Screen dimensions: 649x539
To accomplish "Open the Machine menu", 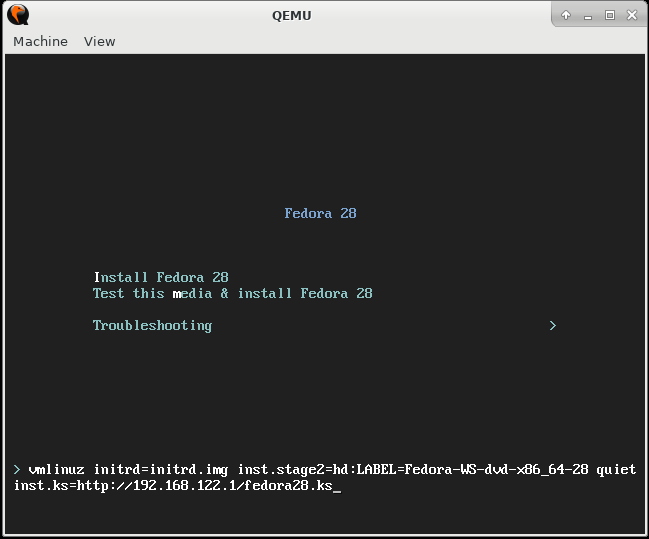I will click(40, 41).
